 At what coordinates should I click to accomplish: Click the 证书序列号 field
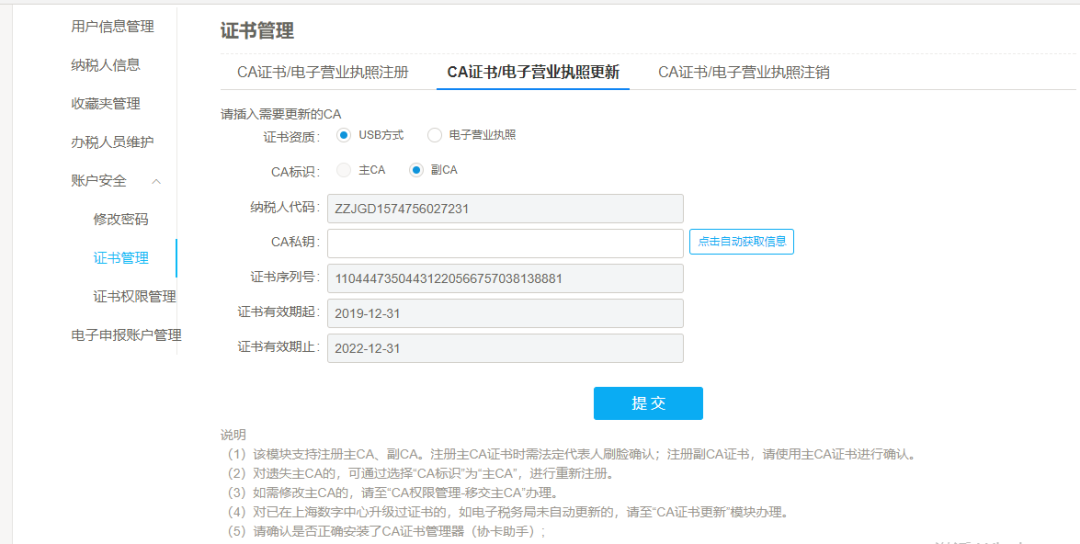click(506, 278)
